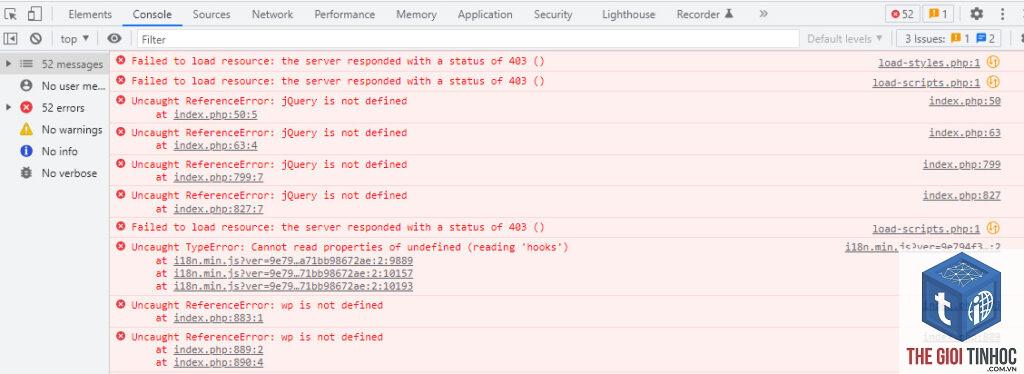Switch to the Elements tab
The width and height of the screenshot is (1024, 374).
90,14
